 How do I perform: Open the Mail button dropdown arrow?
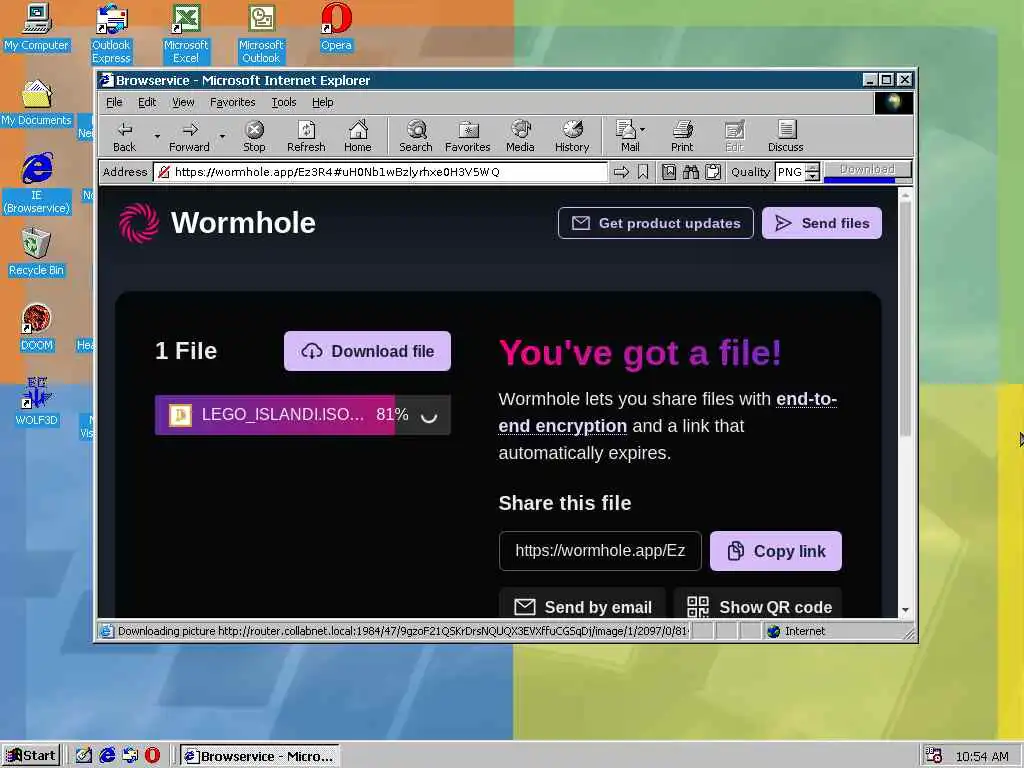coord(643,129)
